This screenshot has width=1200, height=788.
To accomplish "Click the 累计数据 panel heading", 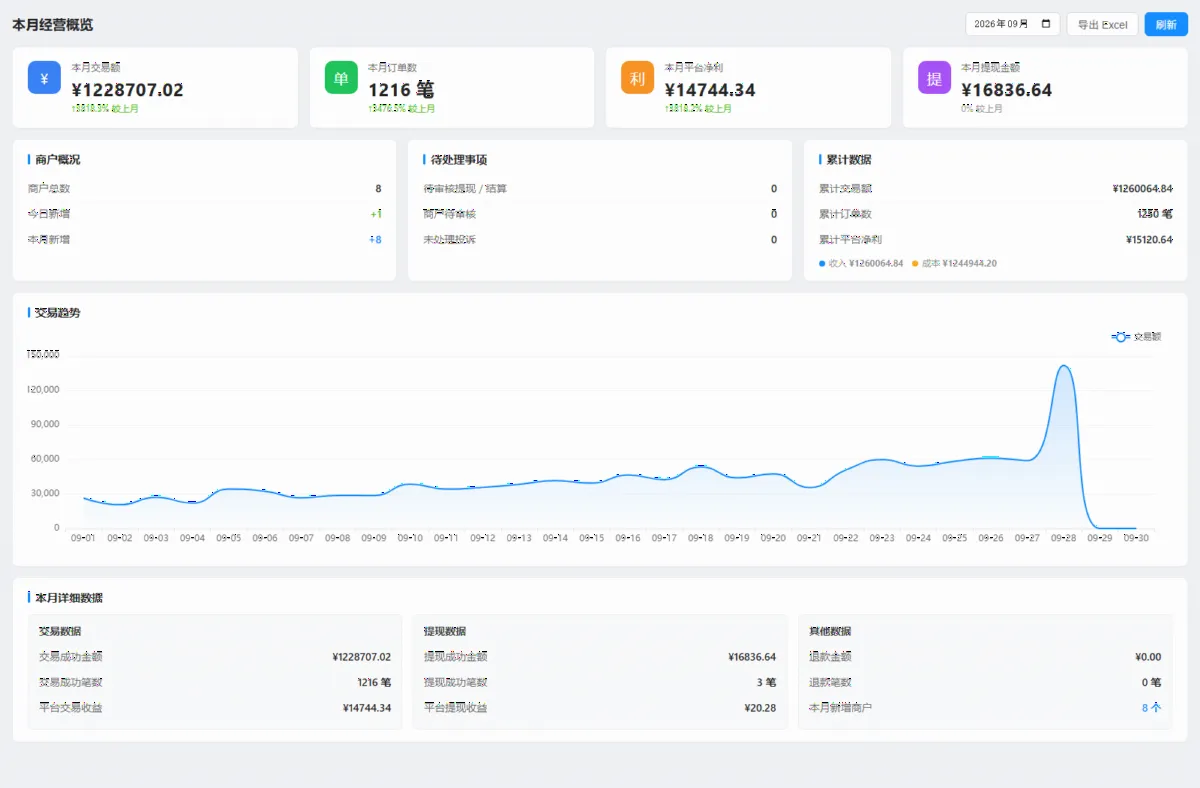I will 849,159.
